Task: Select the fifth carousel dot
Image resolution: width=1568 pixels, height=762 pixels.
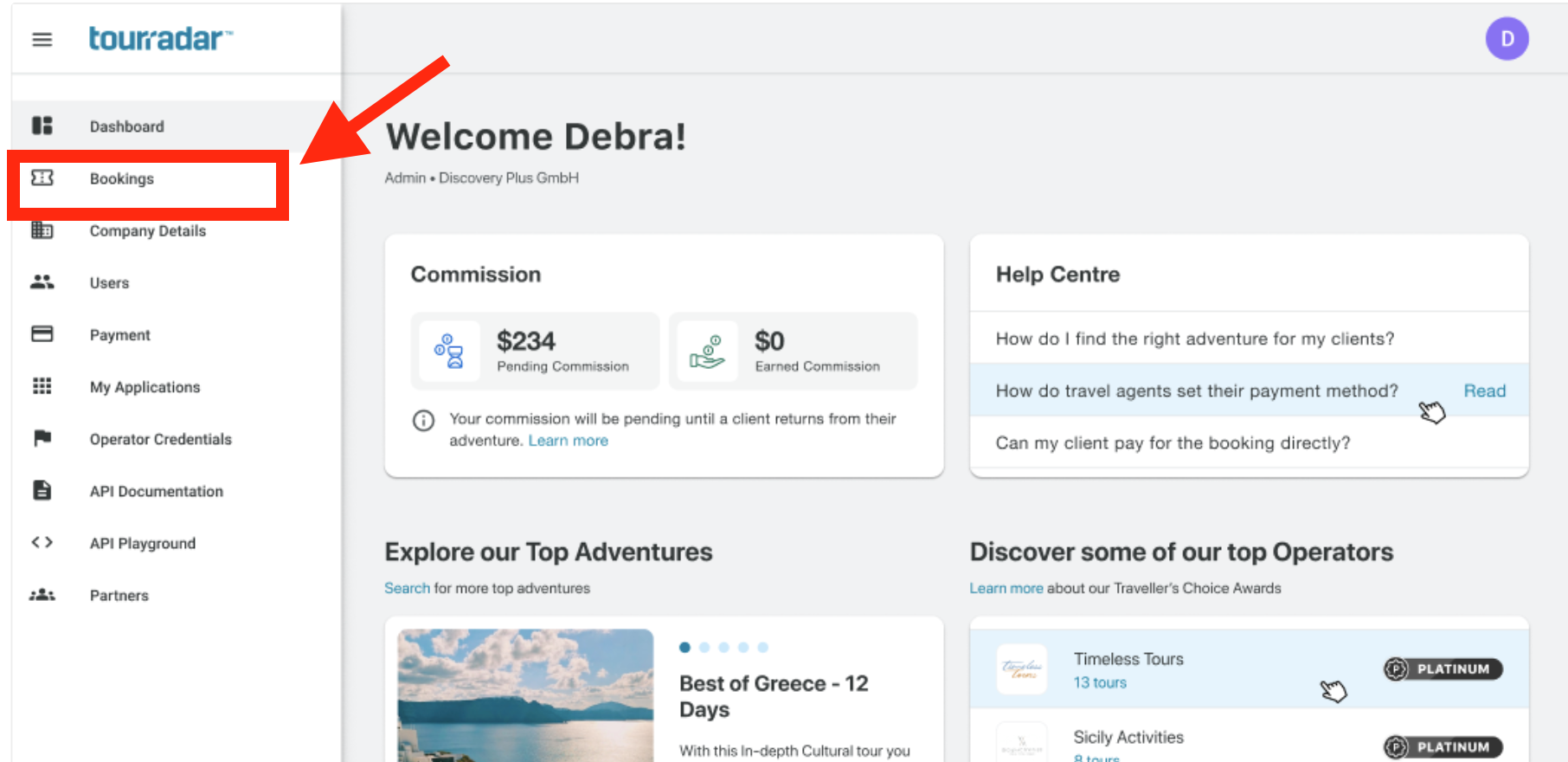Action: [x=762, y=647]
